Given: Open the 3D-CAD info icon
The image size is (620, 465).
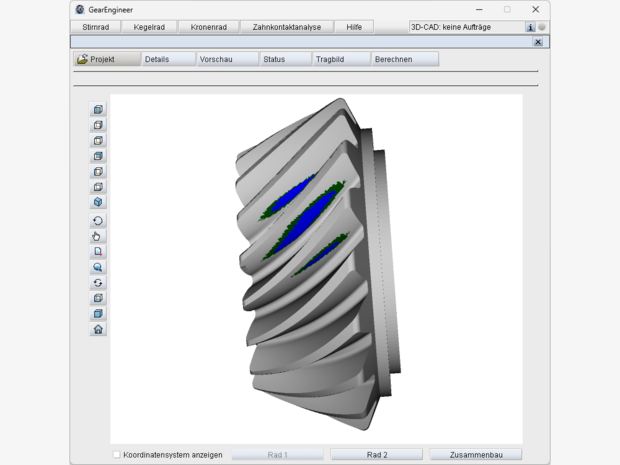Looking at the screenshot, I should click(530, 27).
